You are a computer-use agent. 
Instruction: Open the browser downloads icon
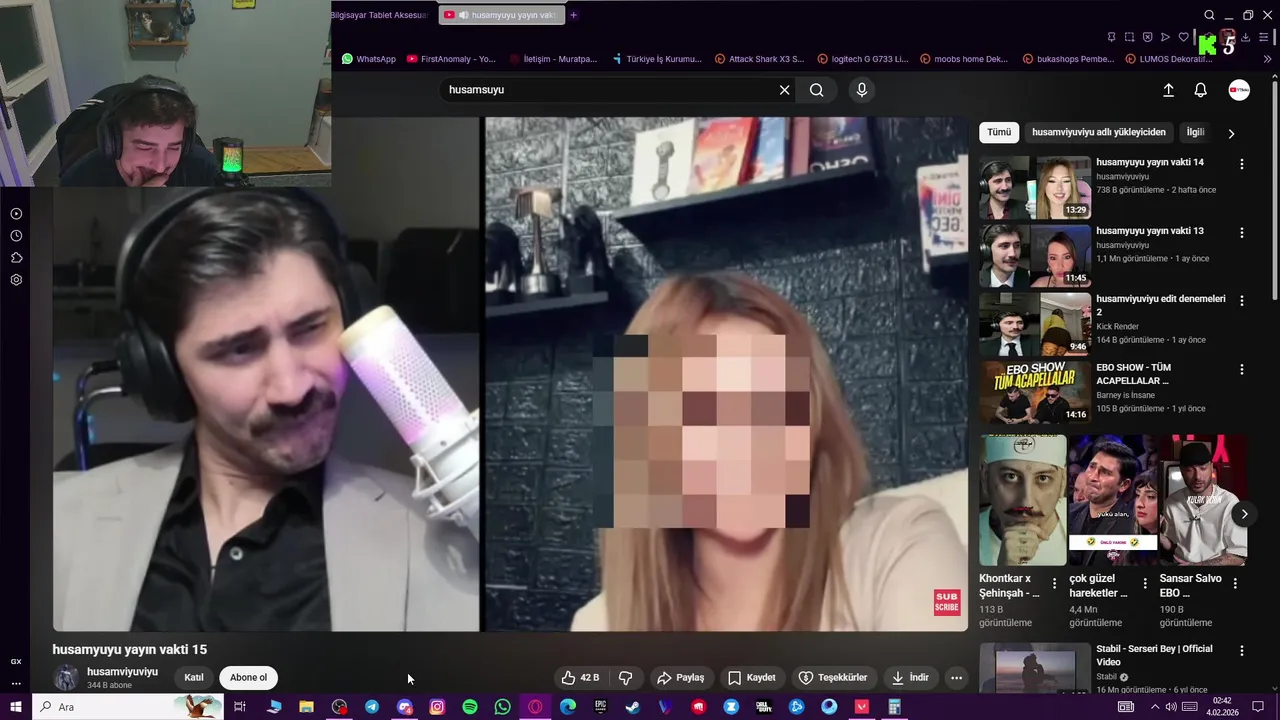1246,37
